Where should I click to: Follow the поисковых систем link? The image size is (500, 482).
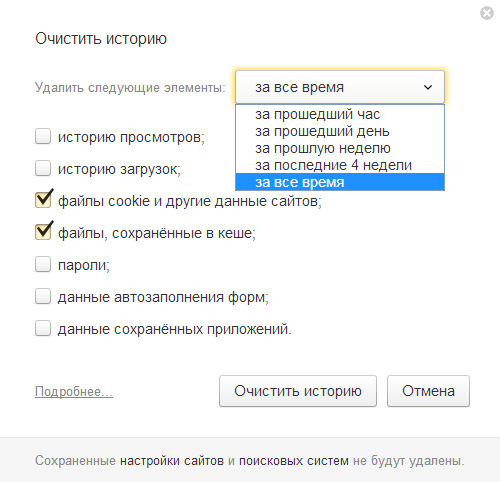point(294,461)
